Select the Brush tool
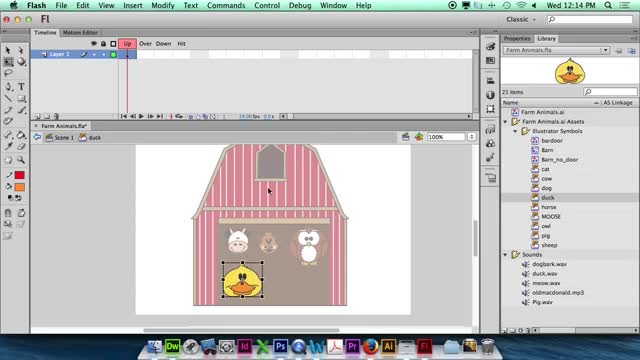This screenshot has width=640, height=360. coord(21,110)
